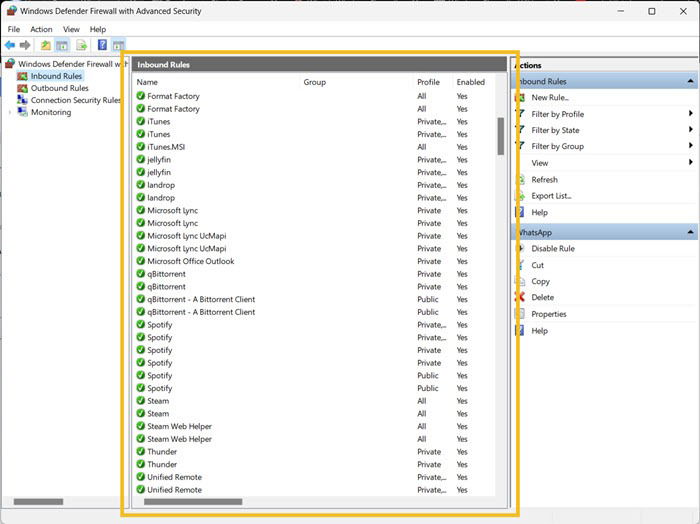The width and height of the screenshot is (700, 524).
Task: Click the Connection Security Rules tree icon
Action: coord(22,100)
